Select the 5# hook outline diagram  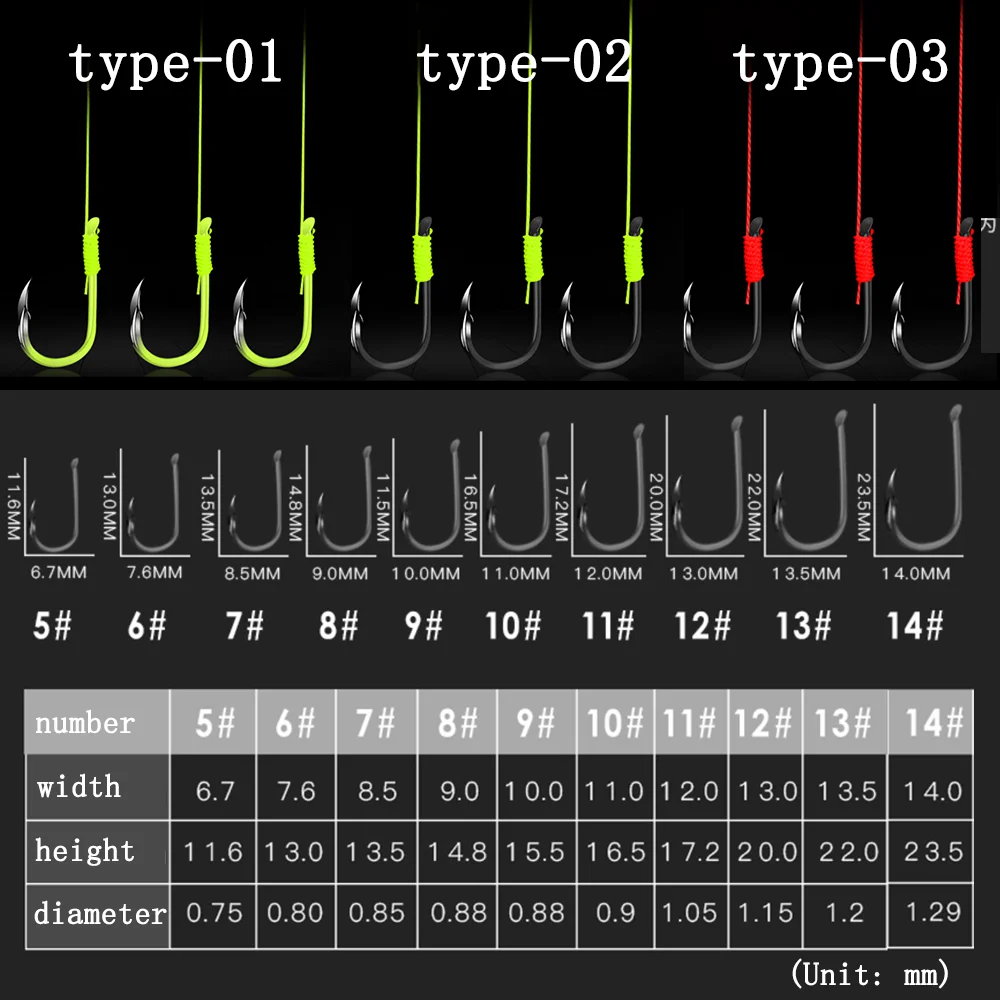coord(55,505)
